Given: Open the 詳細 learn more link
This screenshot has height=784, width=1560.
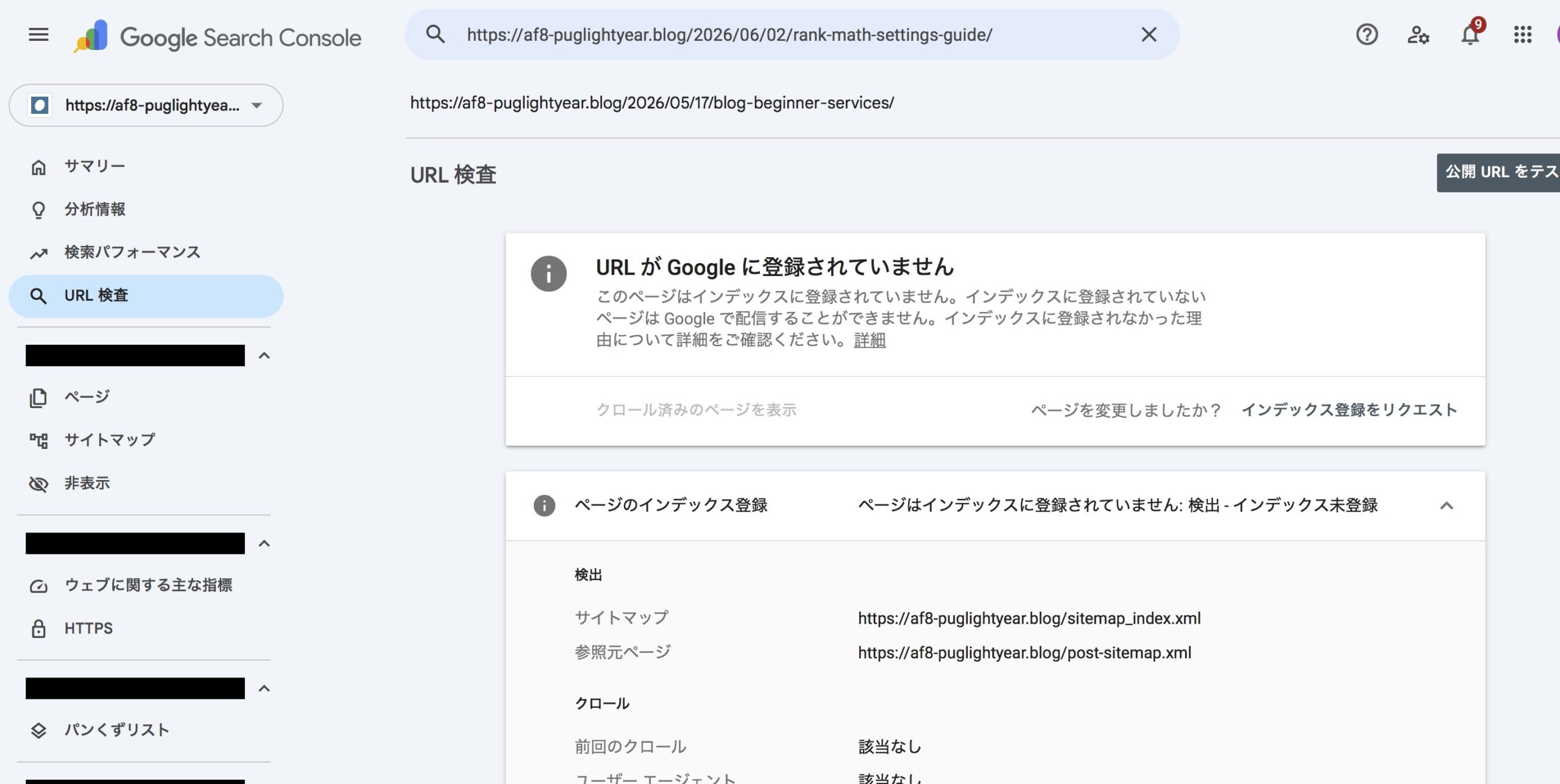Looking at the screenshot, I should (x=870, y=340).
